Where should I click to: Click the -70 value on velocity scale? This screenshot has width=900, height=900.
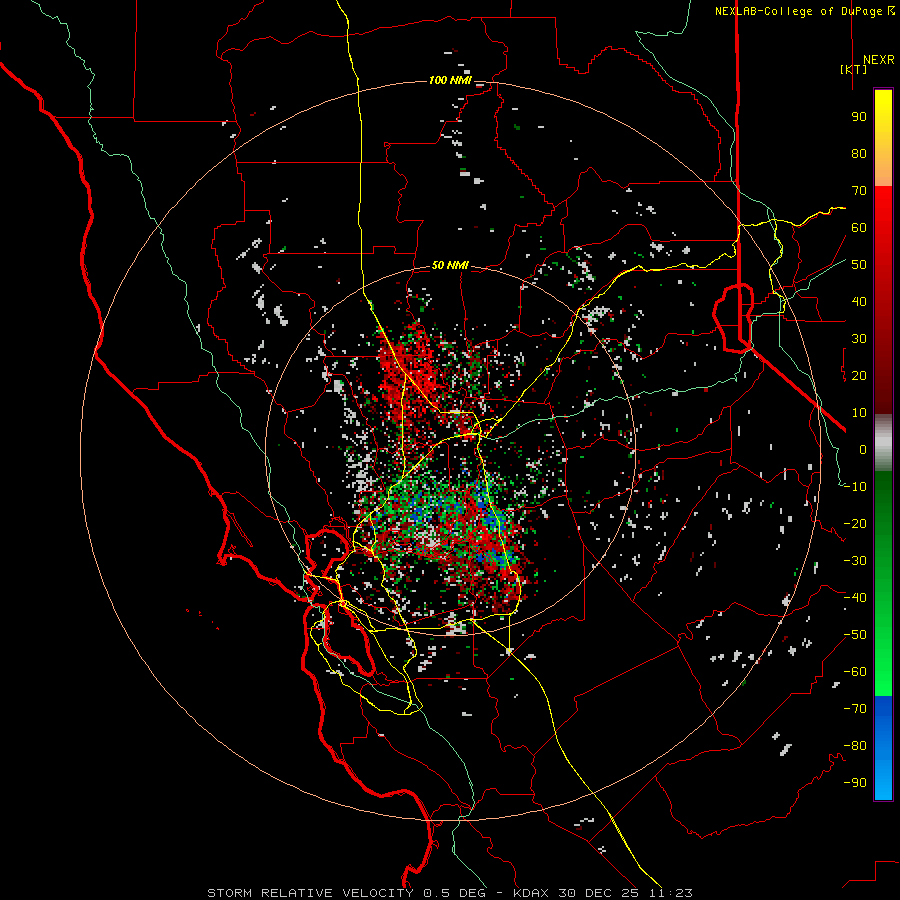click(855, 709)
